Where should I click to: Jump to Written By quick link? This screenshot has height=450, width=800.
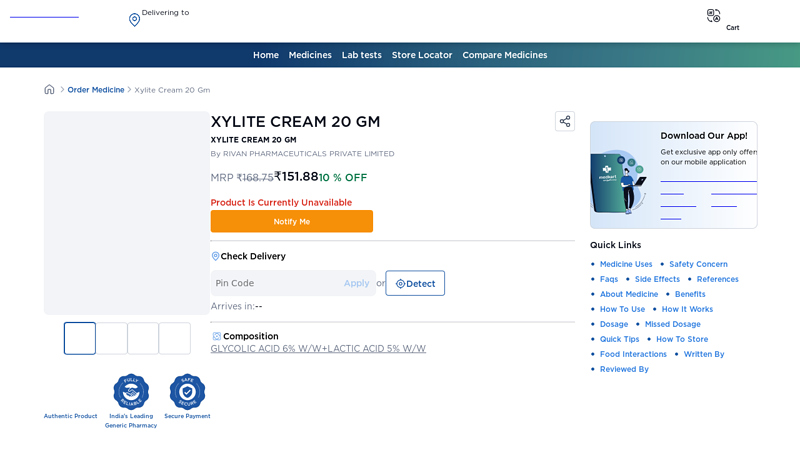[704, 354]
